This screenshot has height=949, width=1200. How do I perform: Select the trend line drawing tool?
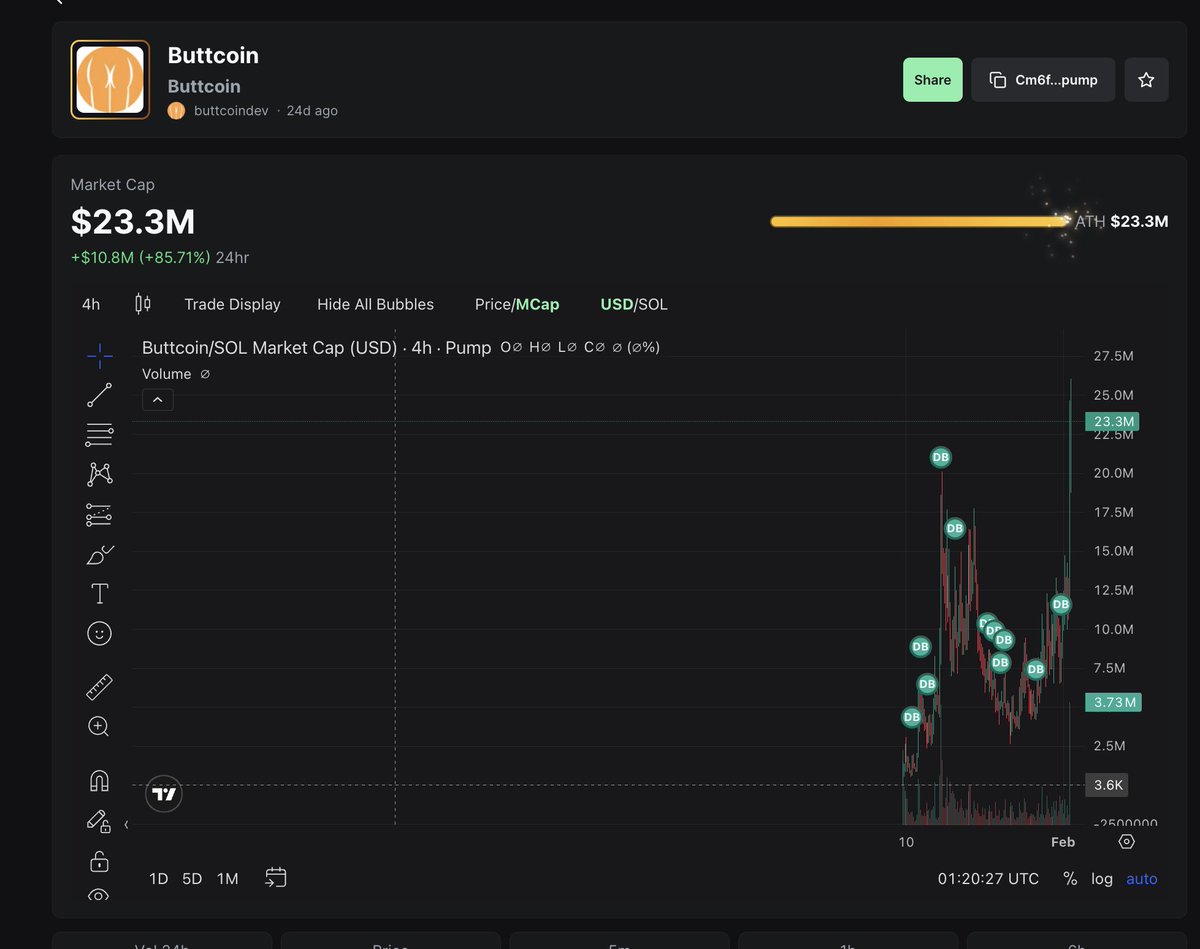[99, 395]
